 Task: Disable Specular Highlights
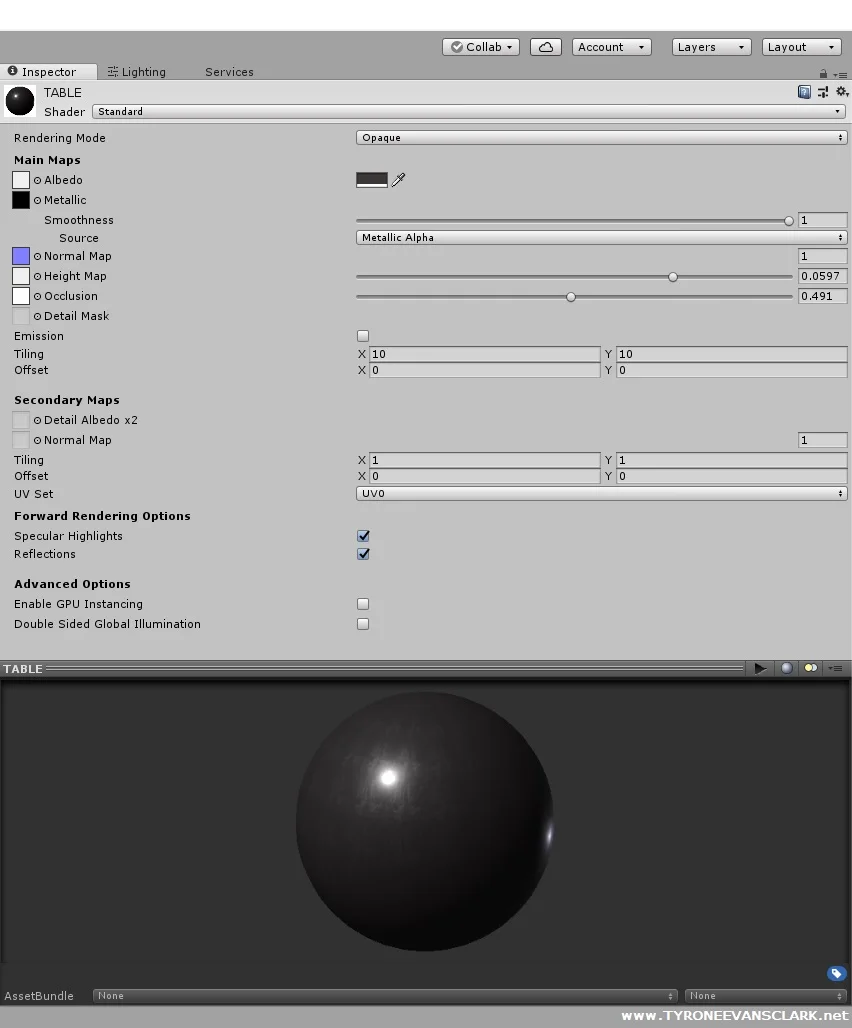point(363,536)
